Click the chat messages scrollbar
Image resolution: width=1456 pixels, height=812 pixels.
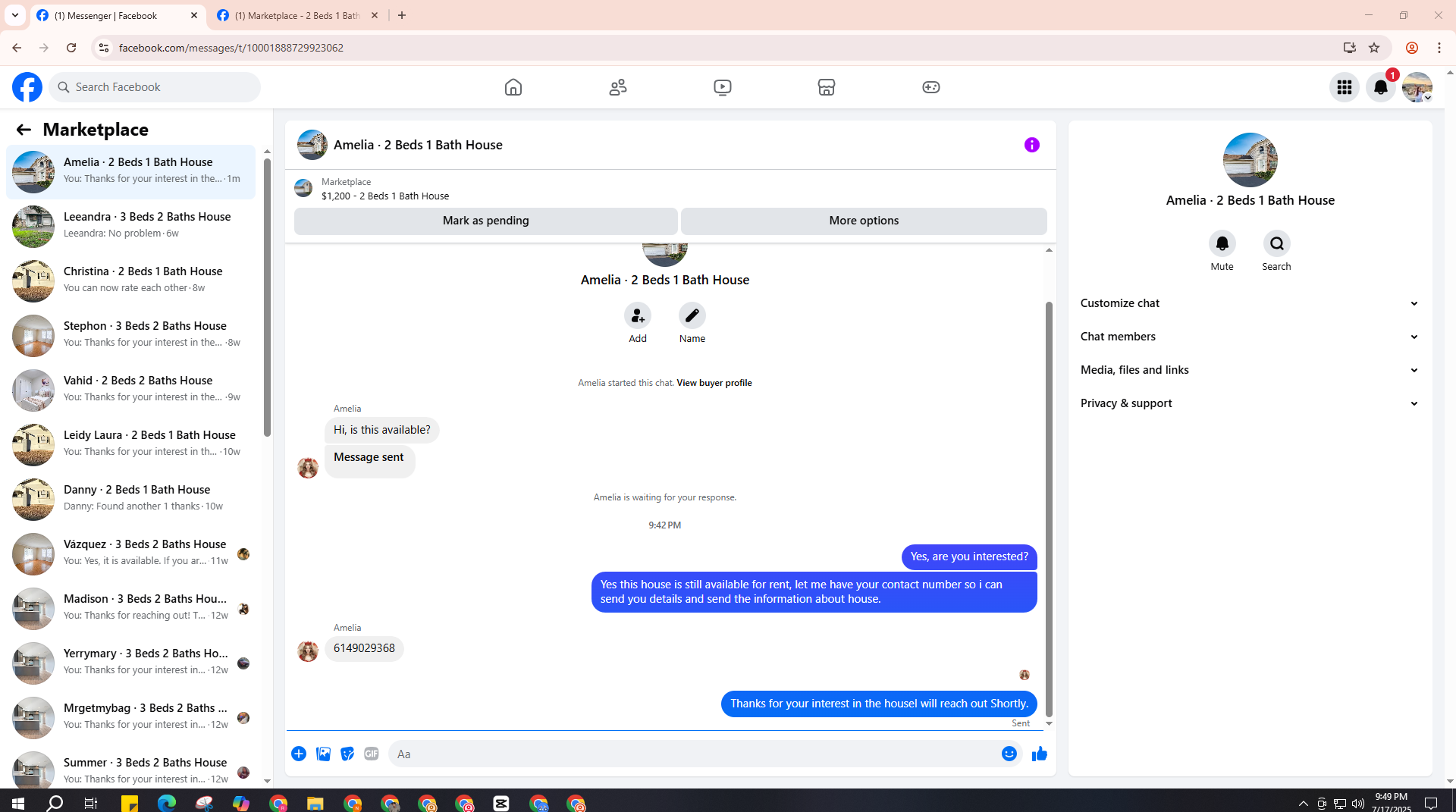(1050, 509)
